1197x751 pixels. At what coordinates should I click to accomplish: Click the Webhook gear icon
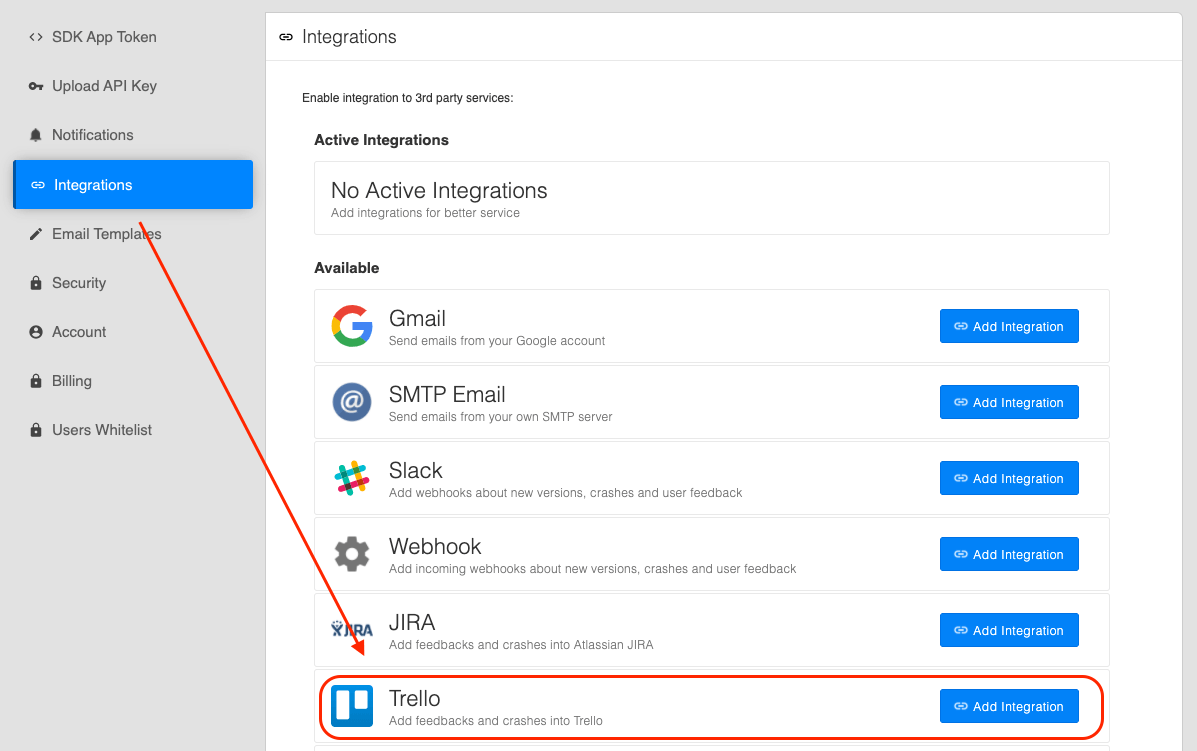(352, 554)
